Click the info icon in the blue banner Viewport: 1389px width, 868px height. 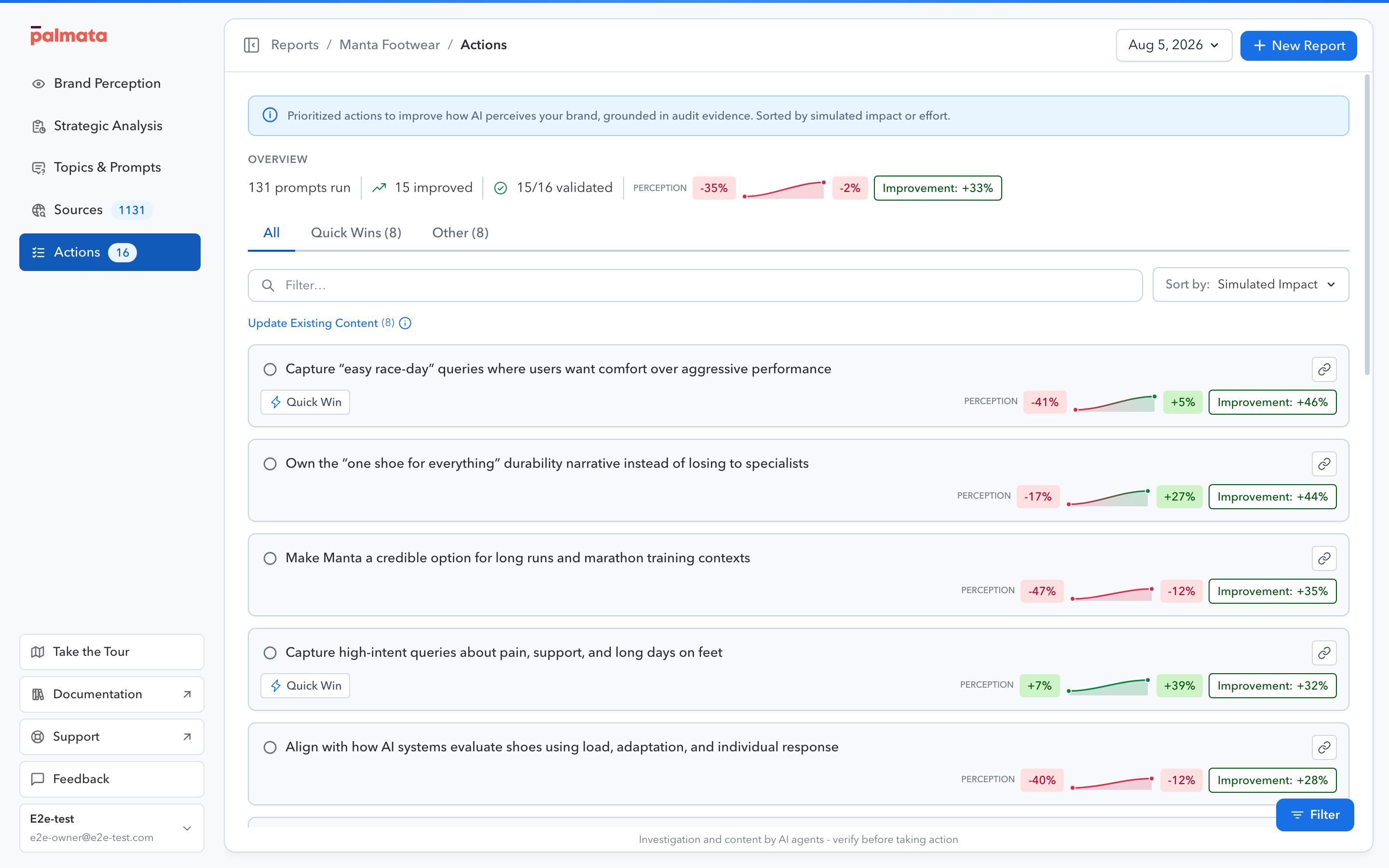click(270, 115)
